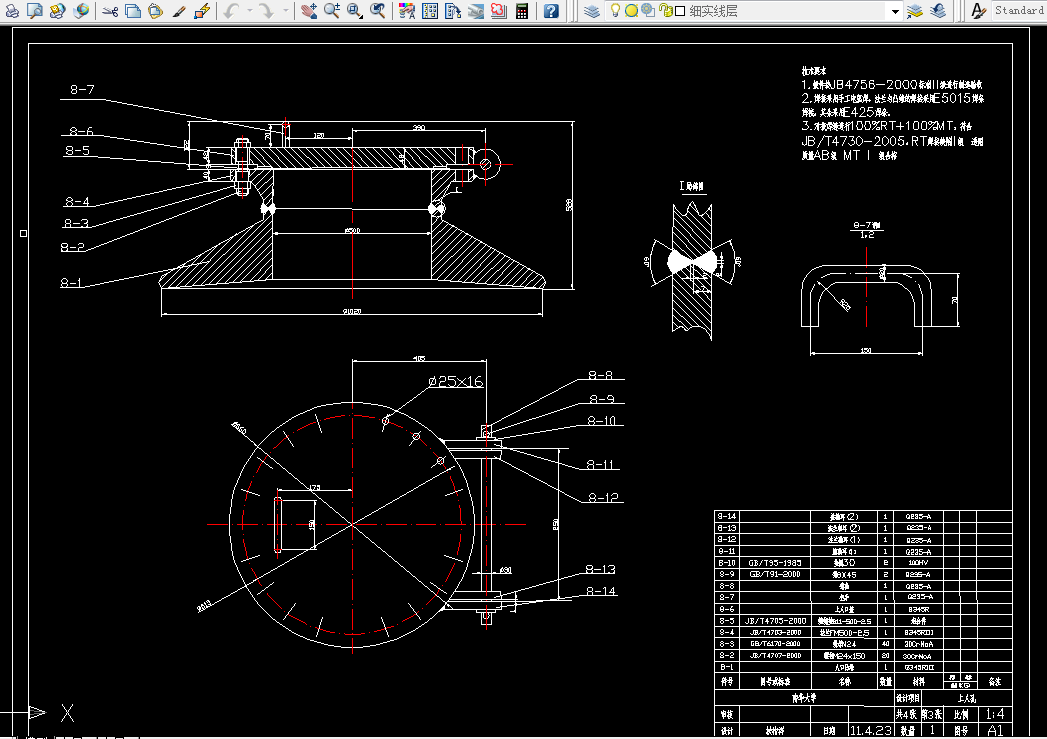Screen dimensions: 1047x739
Task: Select the Zoom Realtime magnifier
Action: [x=332, y=11]
